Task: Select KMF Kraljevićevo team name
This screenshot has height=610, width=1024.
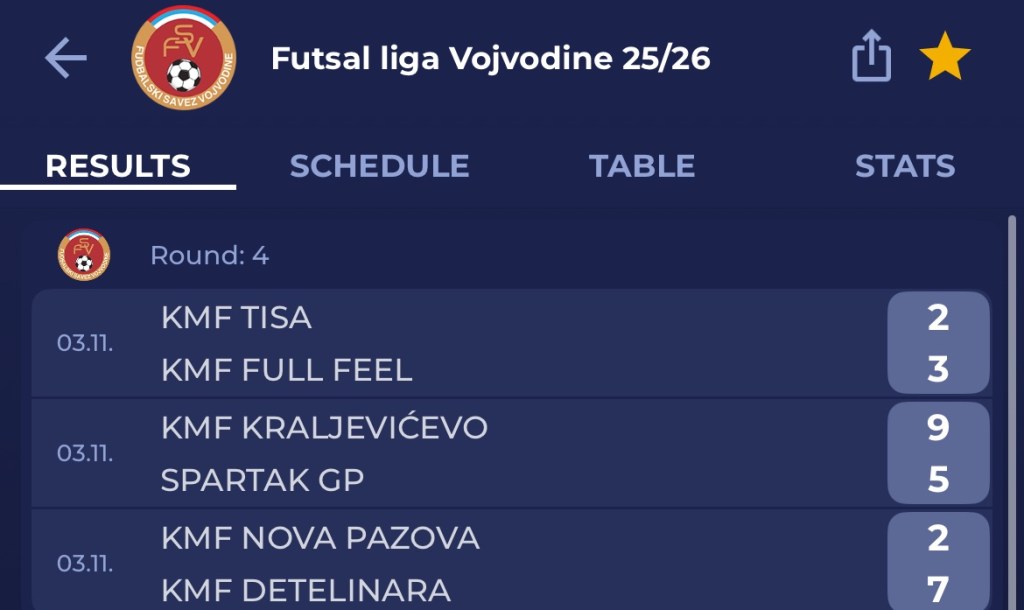Action: [x=324, y=428]
